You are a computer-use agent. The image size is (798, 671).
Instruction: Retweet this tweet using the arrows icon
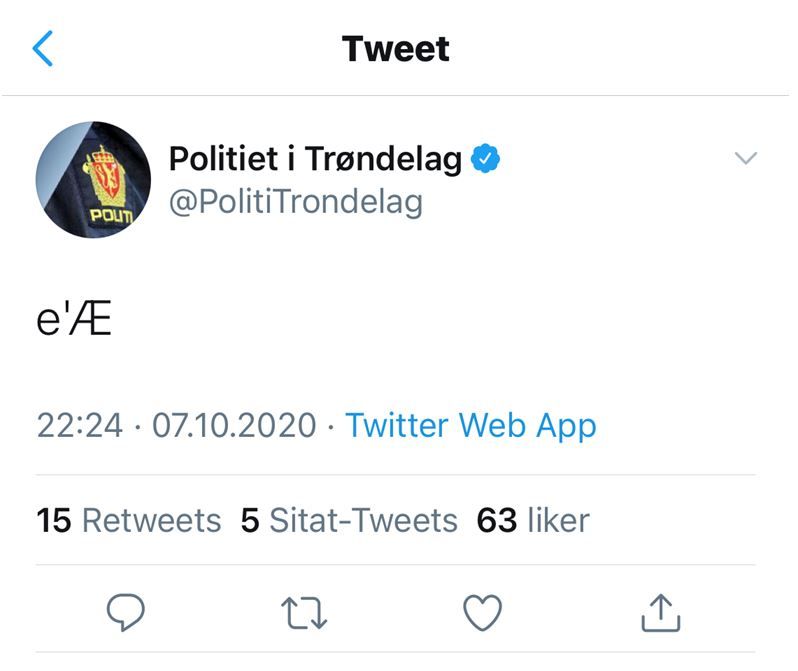click(304, 612)
